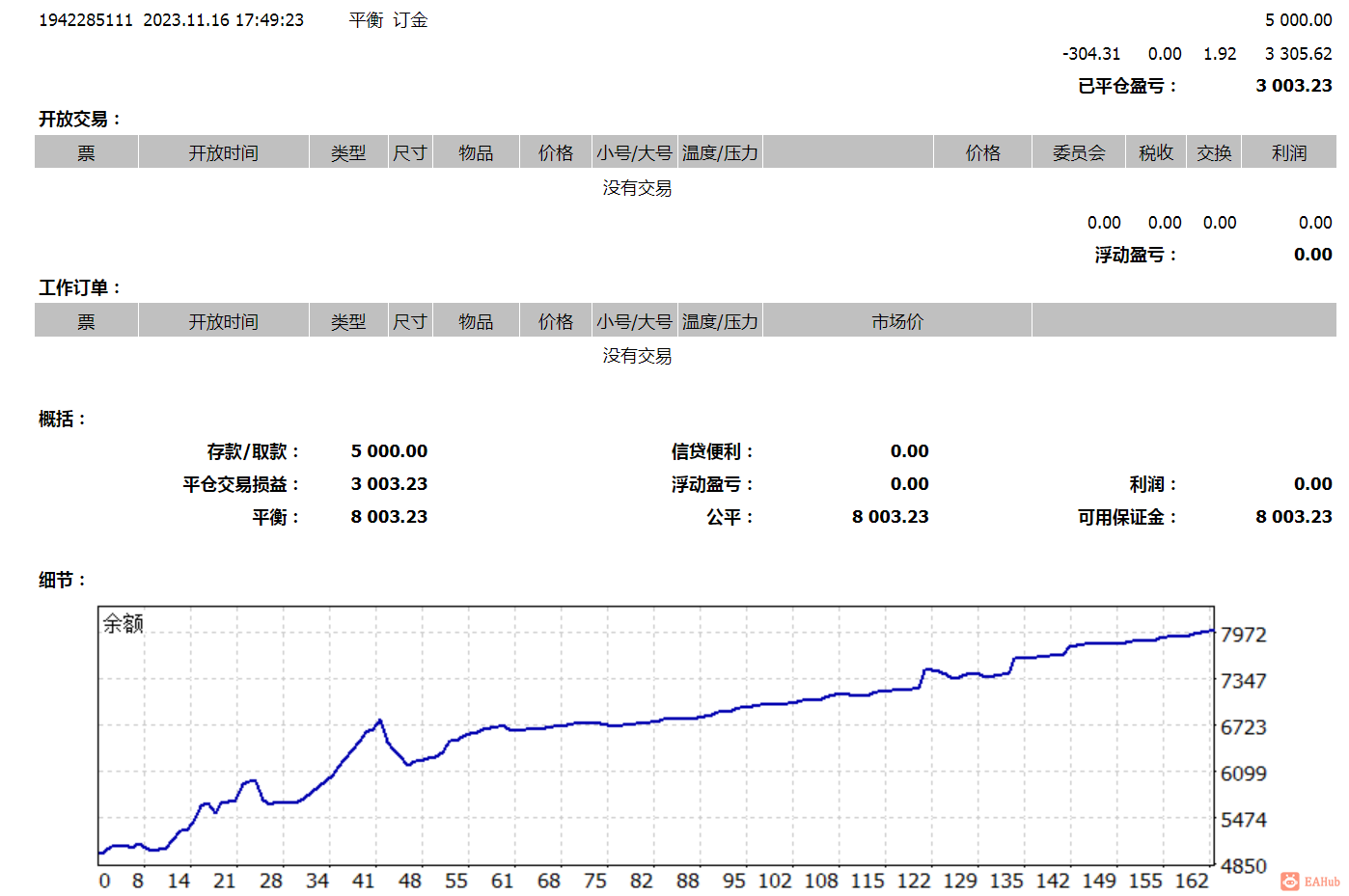Click the 8 003.23 value beside 平衡：
The height and width of the screenshot is (896, 1349).
coord(389,517)
